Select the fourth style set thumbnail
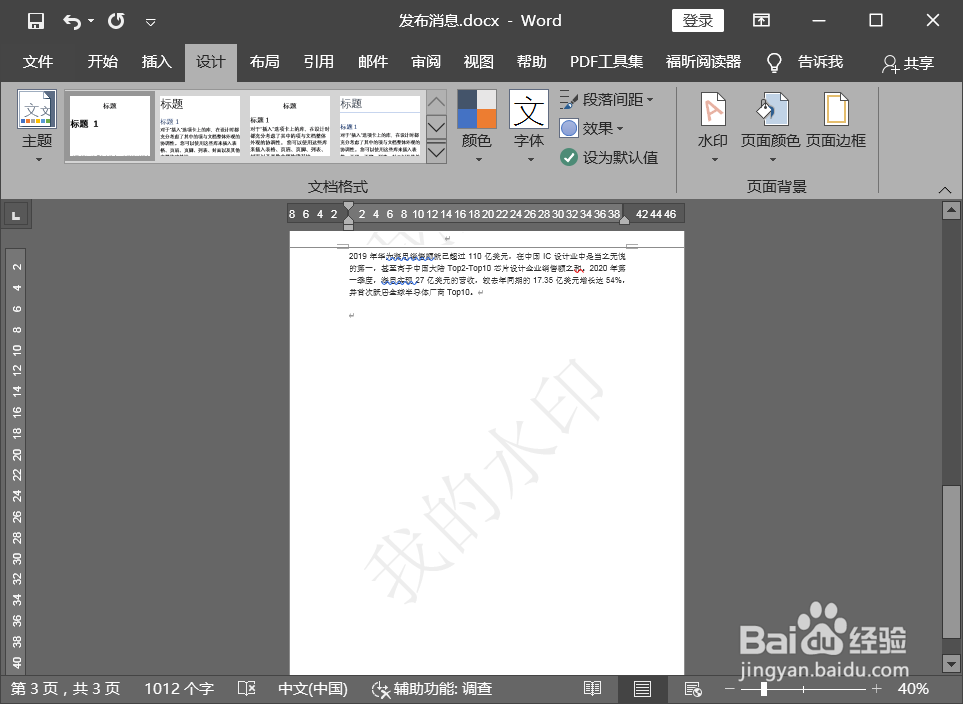The height and width of the screenshot is (704, 963). pyautogui.click(x=380, y=127)
